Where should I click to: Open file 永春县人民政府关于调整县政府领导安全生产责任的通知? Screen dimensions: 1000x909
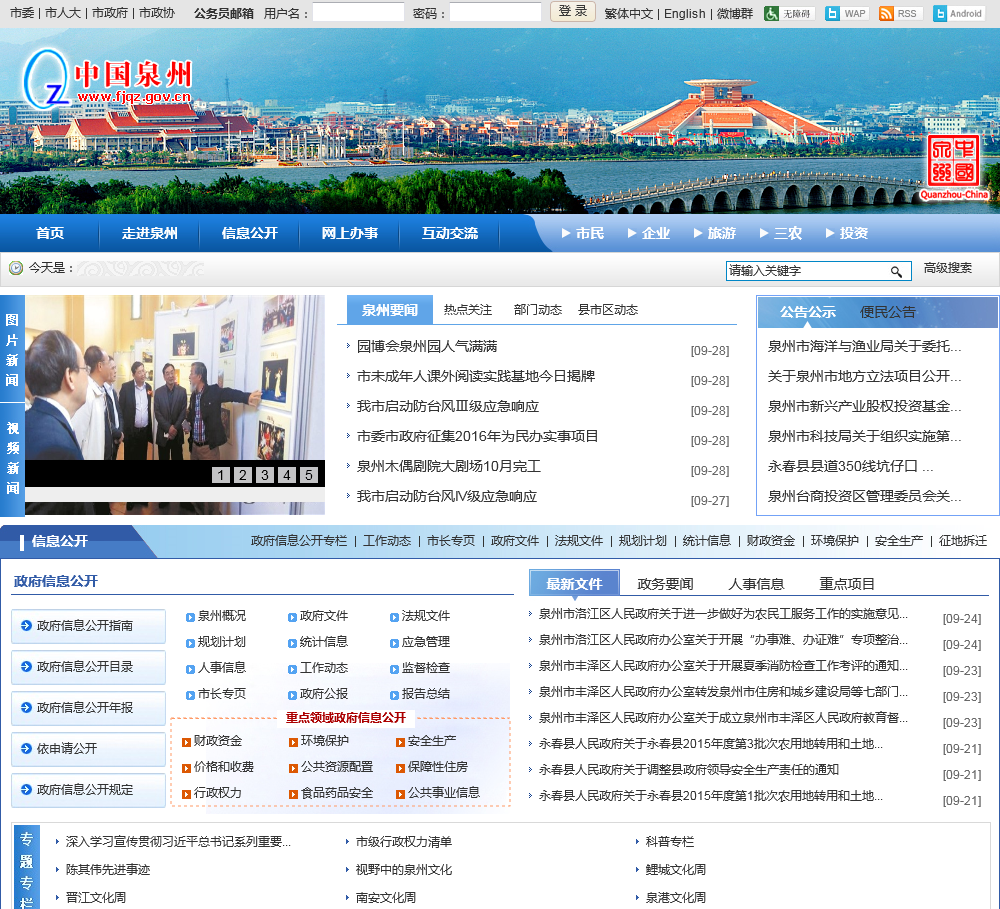coord(688,770)
